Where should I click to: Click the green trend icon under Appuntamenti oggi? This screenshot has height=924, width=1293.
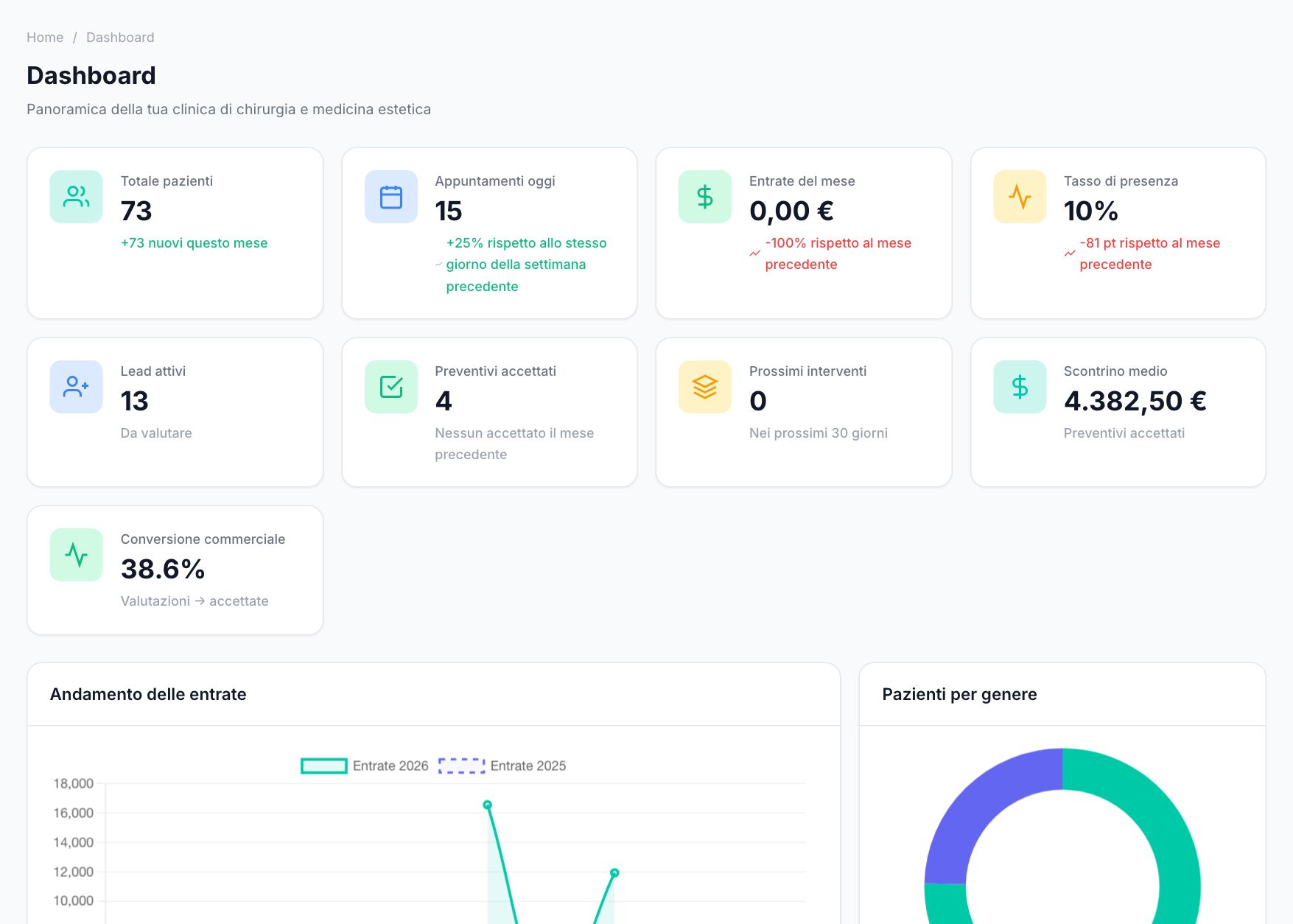[439, 265]
